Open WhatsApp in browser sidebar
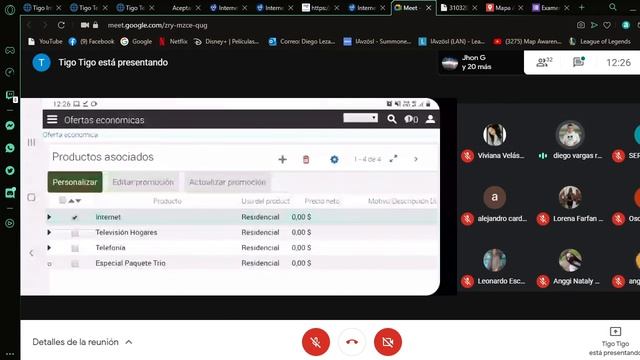Screen dimensions: 640x360 click(10, 148)
